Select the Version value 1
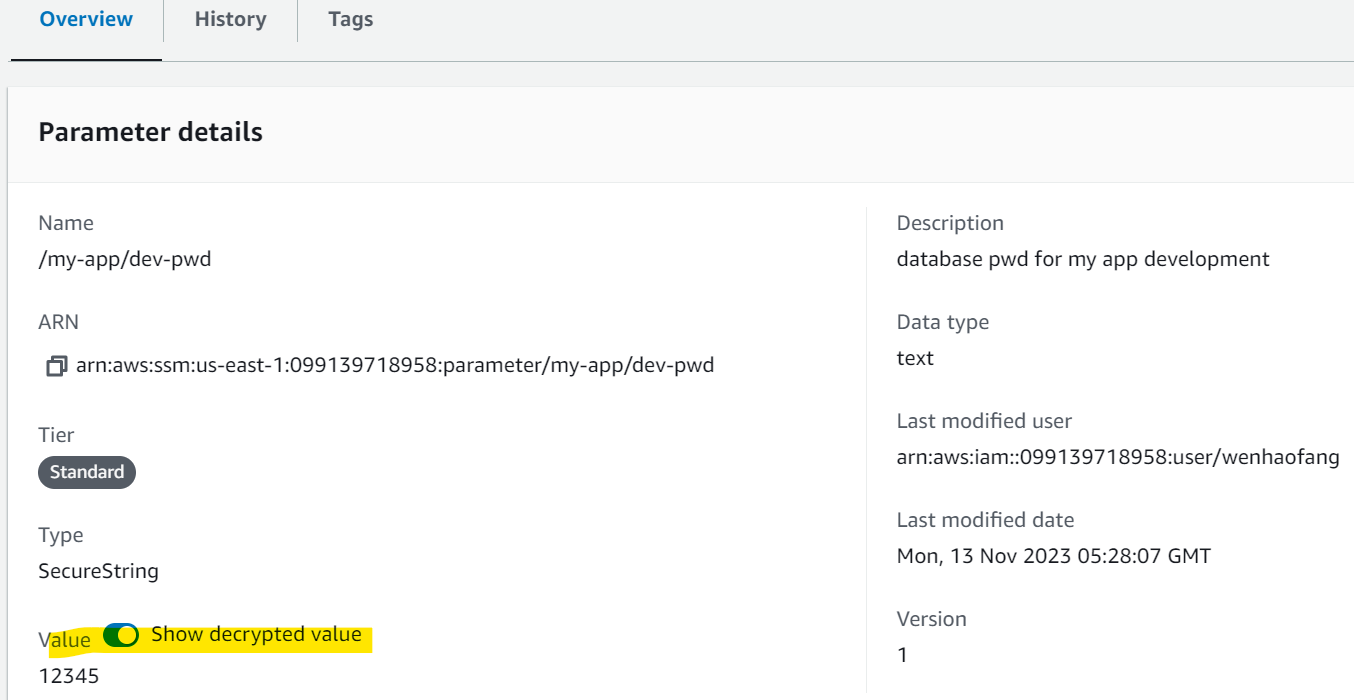Image resolution: width=1354 pixels, height=700 pixels. (x=902, y=655)
